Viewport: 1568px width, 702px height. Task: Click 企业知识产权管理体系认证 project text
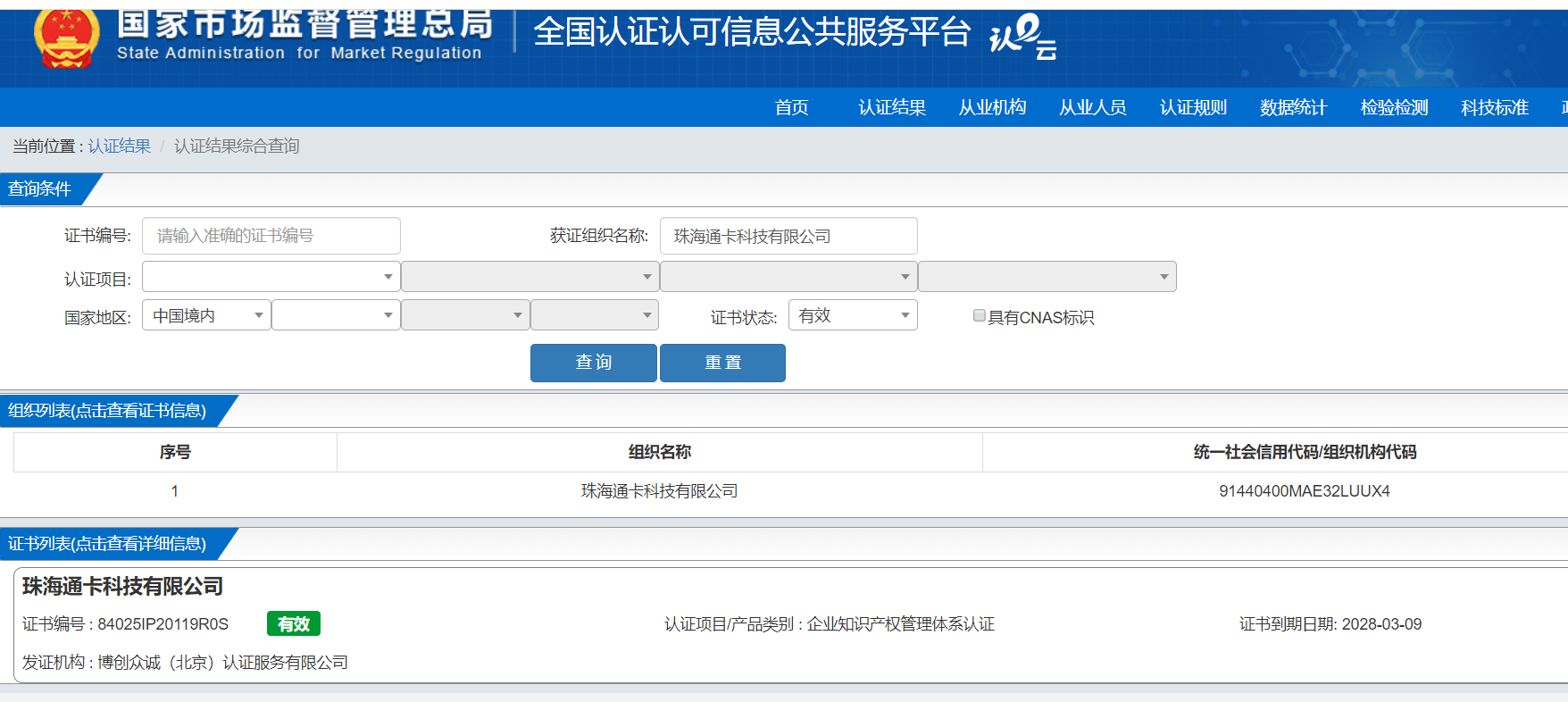901,624
